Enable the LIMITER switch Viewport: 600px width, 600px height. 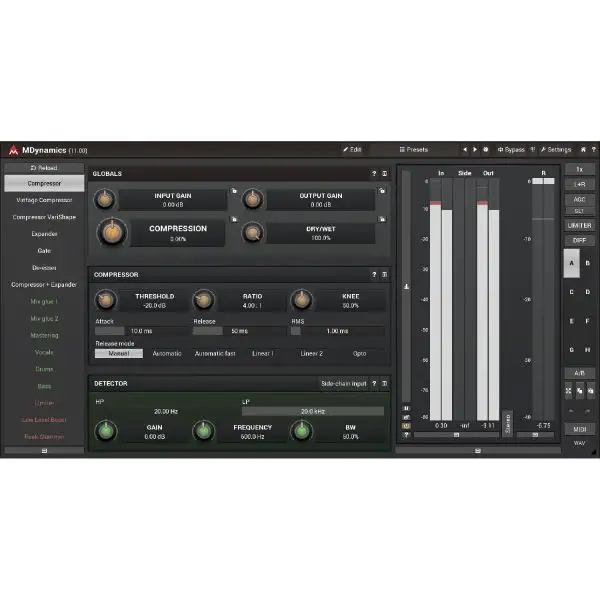[x=579, y=225]
